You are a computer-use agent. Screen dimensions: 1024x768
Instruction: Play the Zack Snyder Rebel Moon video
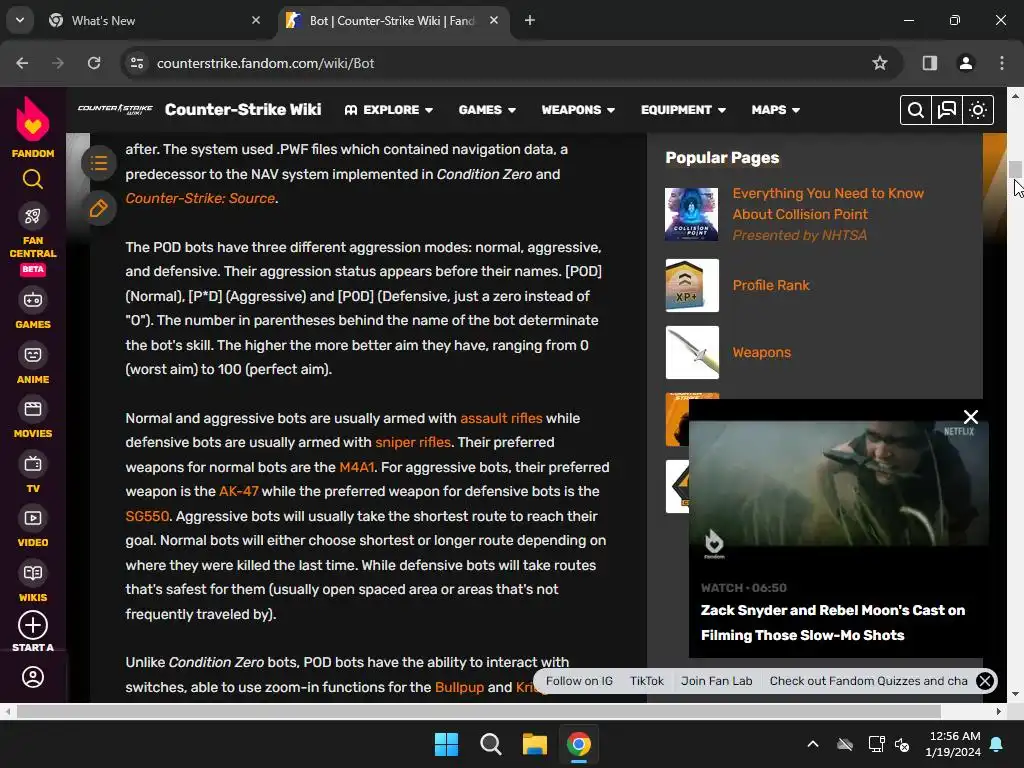click(x=839, y=483)
